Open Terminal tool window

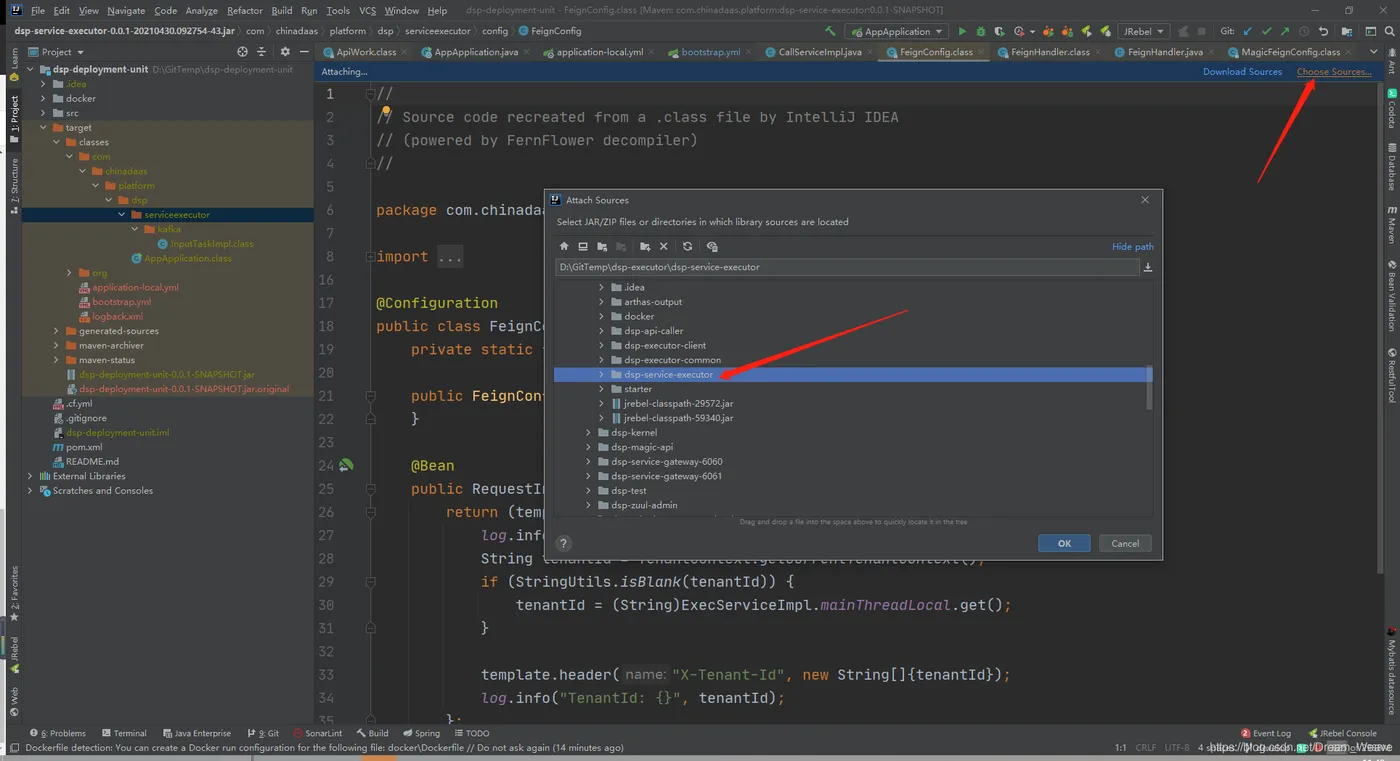(x=124, y=733)
